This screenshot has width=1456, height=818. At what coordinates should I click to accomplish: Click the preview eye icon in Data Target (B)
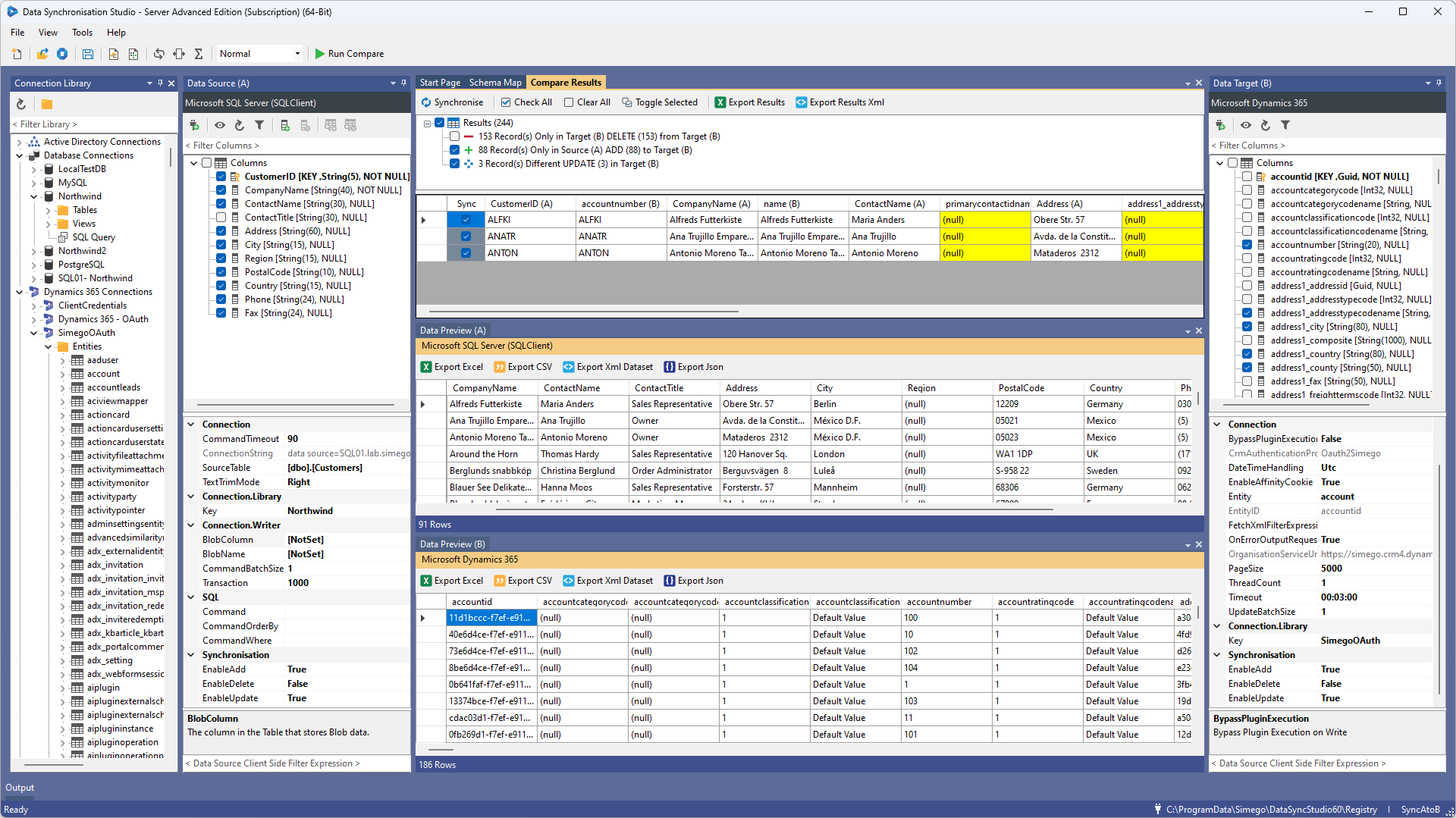(1246, 125)
